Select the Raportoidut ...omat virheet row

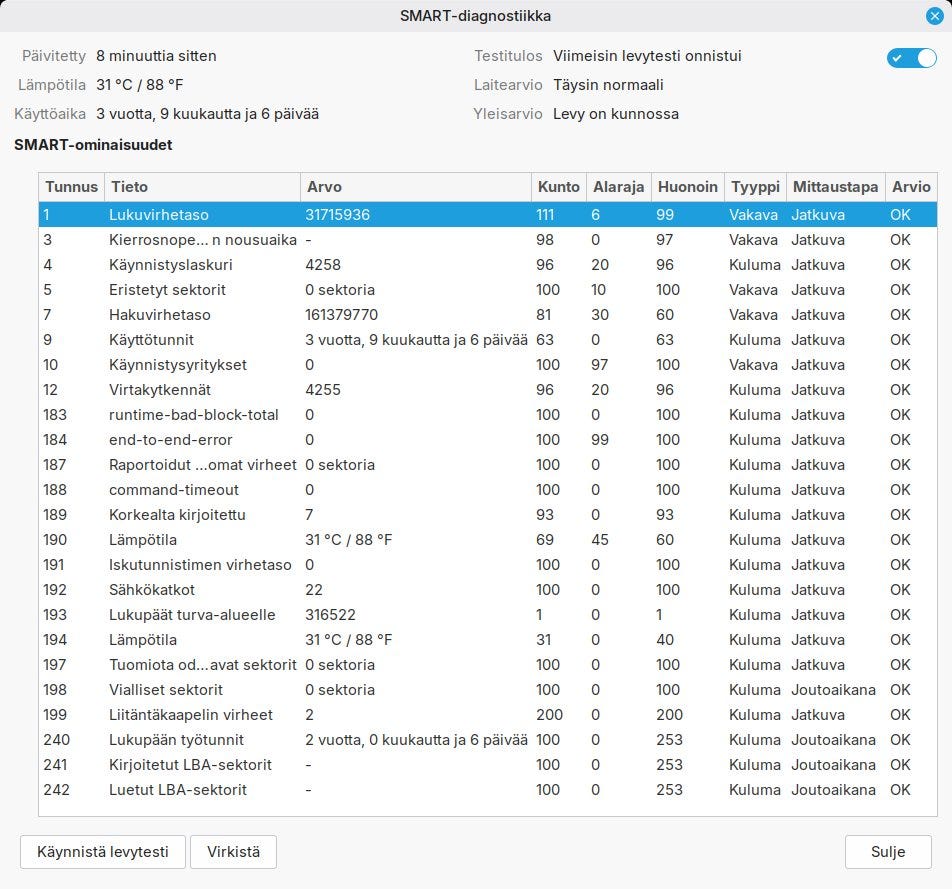[488, 465]
